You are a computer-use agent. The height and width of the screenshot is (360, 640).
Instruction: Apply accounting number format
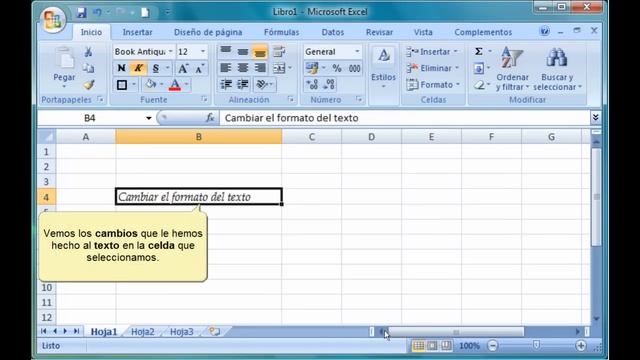pos(312,68)
